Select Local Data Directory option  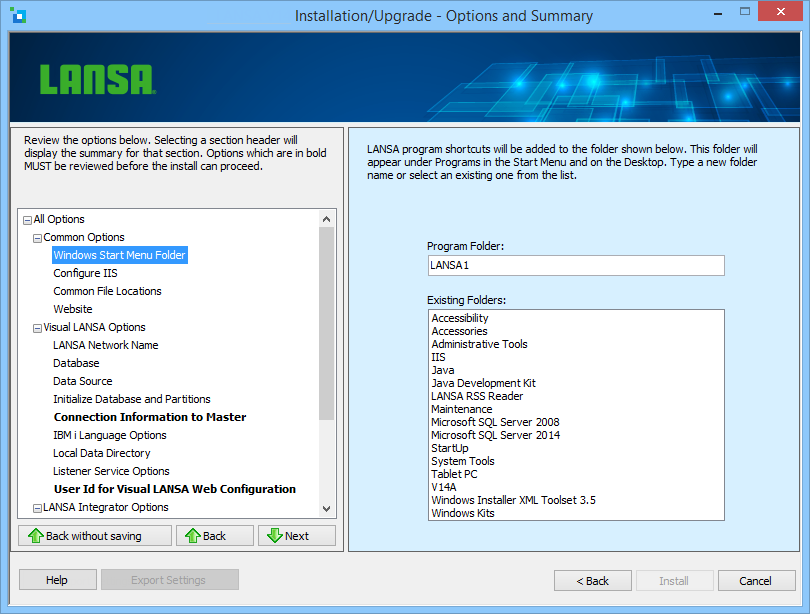pos(102,453)
